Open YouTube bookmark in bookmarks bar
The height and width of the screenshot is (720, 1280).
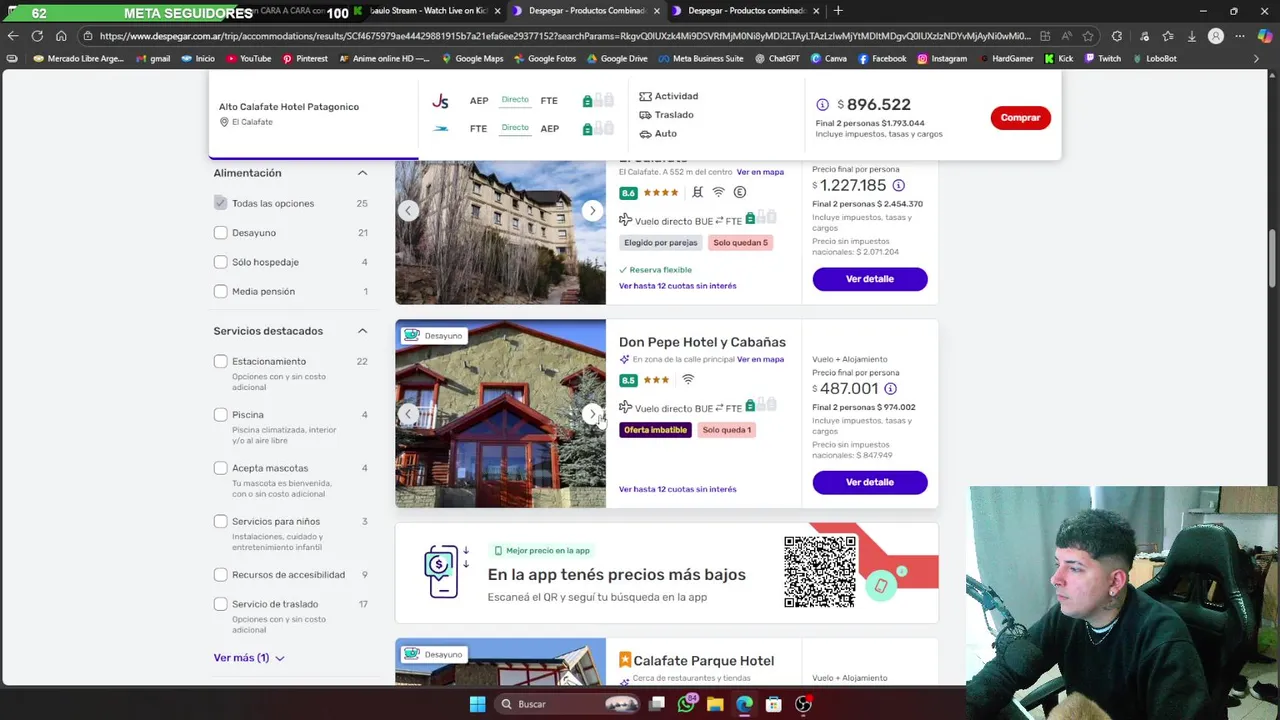point(249,59)
